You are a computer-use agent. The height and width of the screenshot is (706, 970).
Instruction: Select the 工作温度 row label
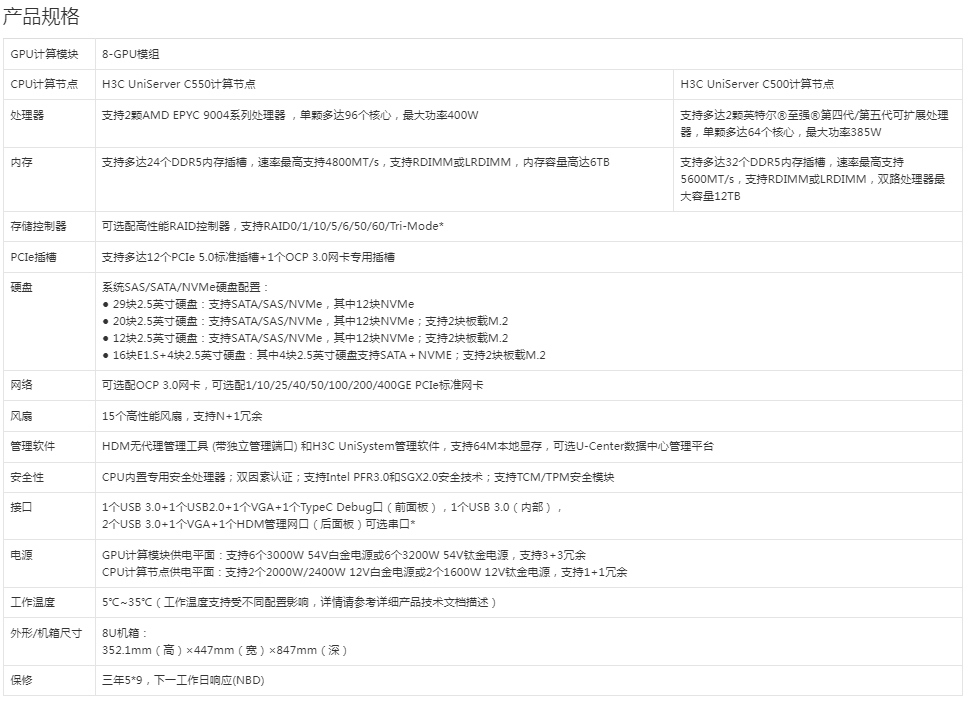click(x=33, y=602)
